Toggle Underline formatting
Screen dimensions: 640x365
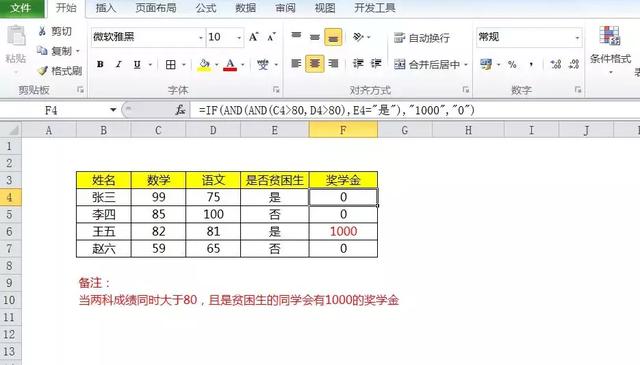pyautogui.click(x=137, y=64)
